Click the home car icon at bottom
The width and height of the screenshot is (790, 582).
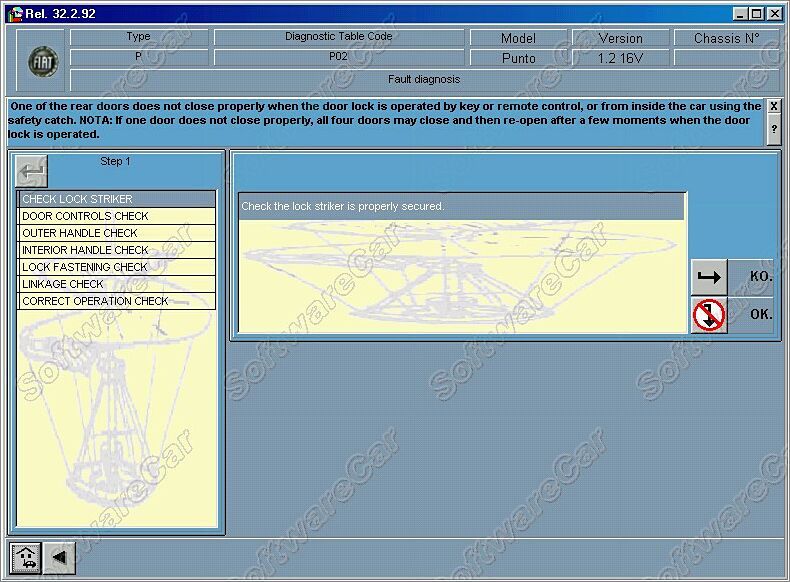click(x=25, y=557)
